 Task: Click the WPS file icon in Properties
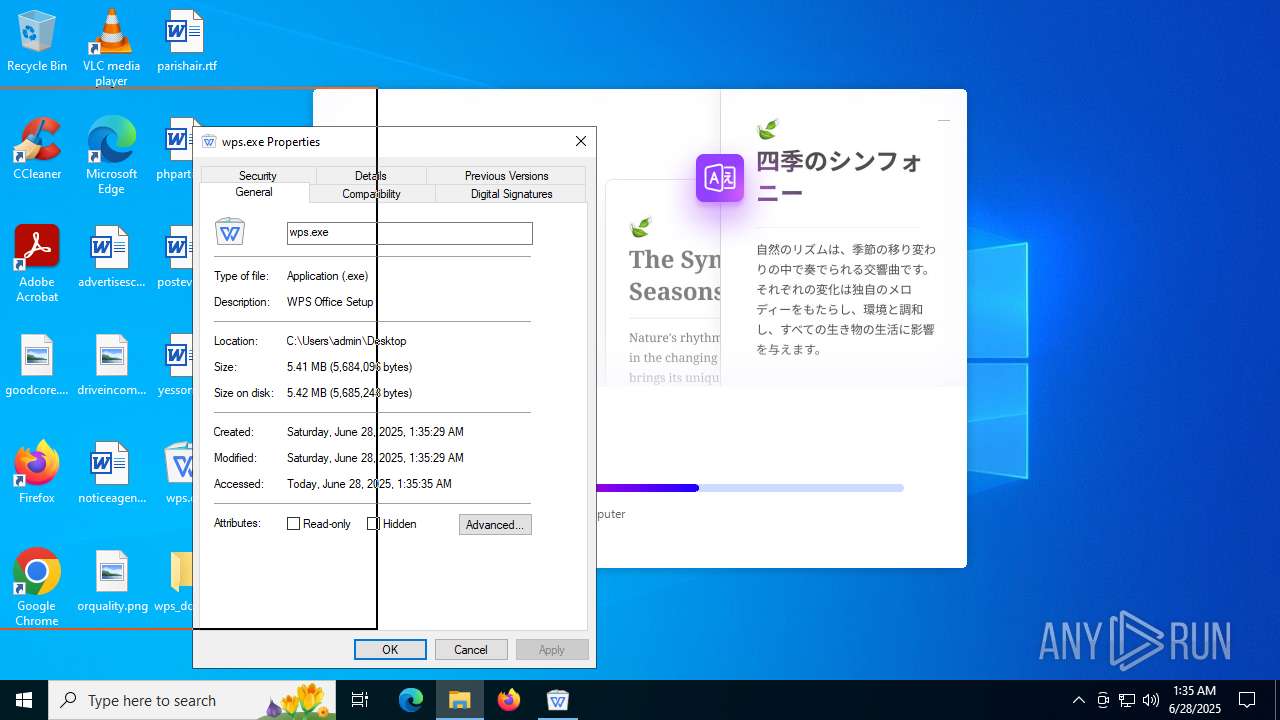[x=230, y=232]
